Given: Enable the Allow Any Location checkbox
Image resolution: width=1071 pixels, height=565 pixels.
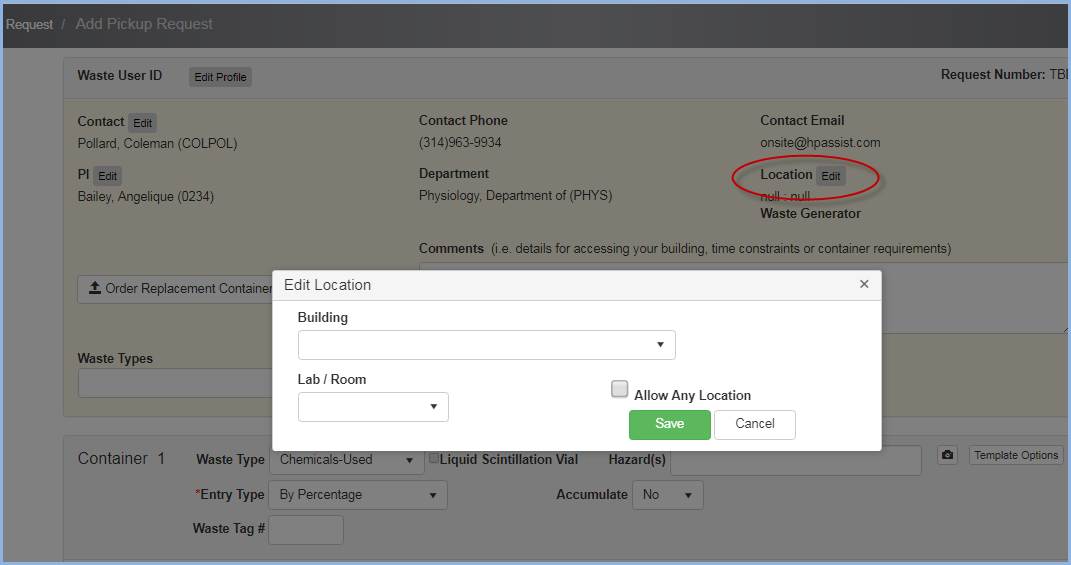Looking at the screenshot, I should point(620,390).
